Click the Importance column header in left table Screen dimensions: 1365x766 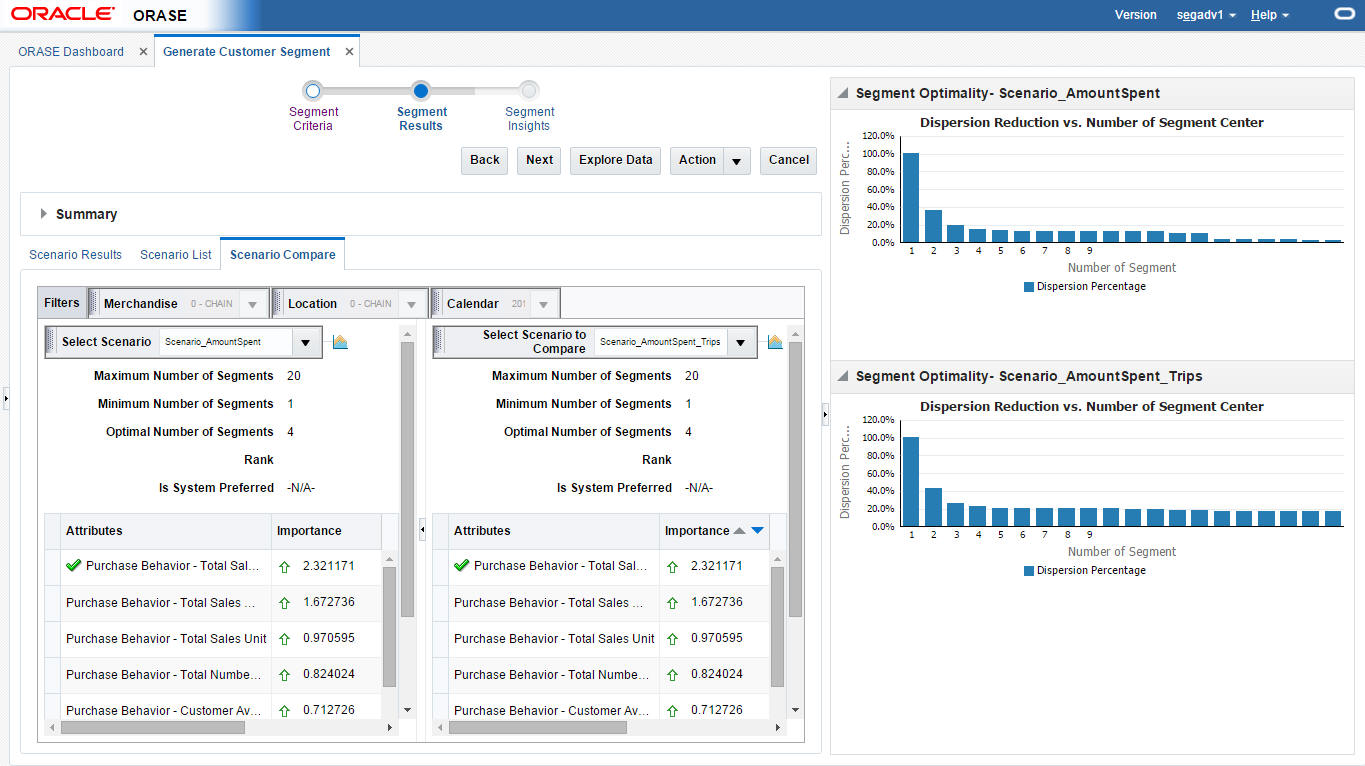[x=327, y=531]
